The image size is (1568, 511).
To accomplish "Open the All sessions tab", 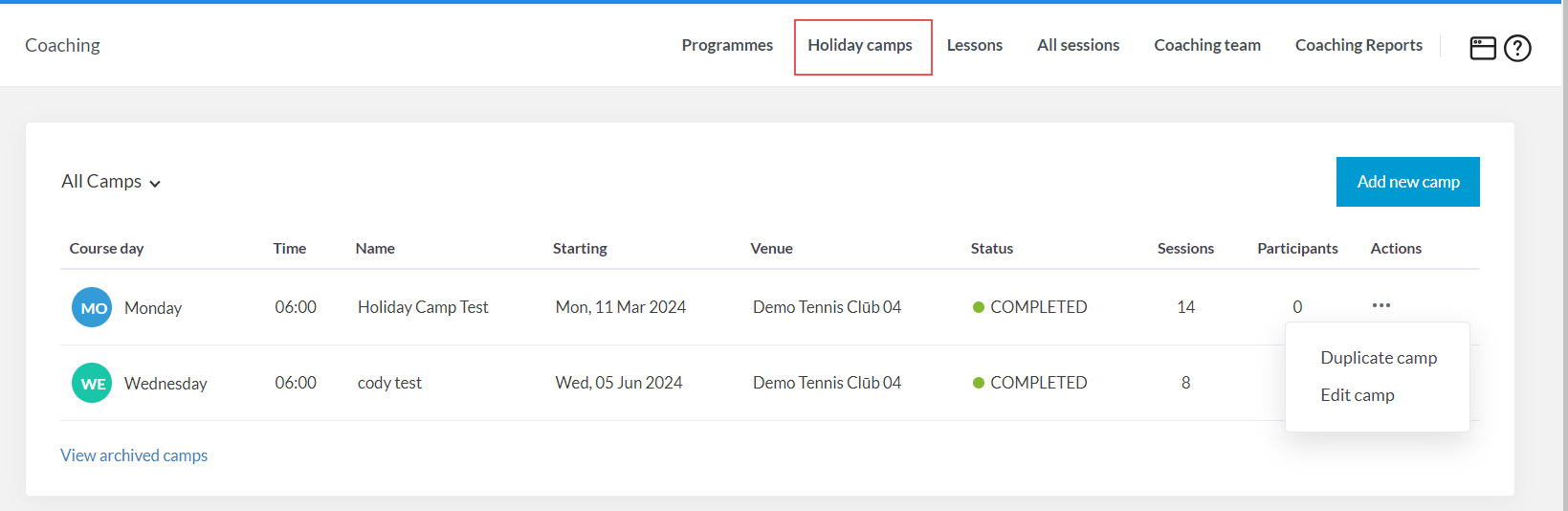I will click(1078, 45).
